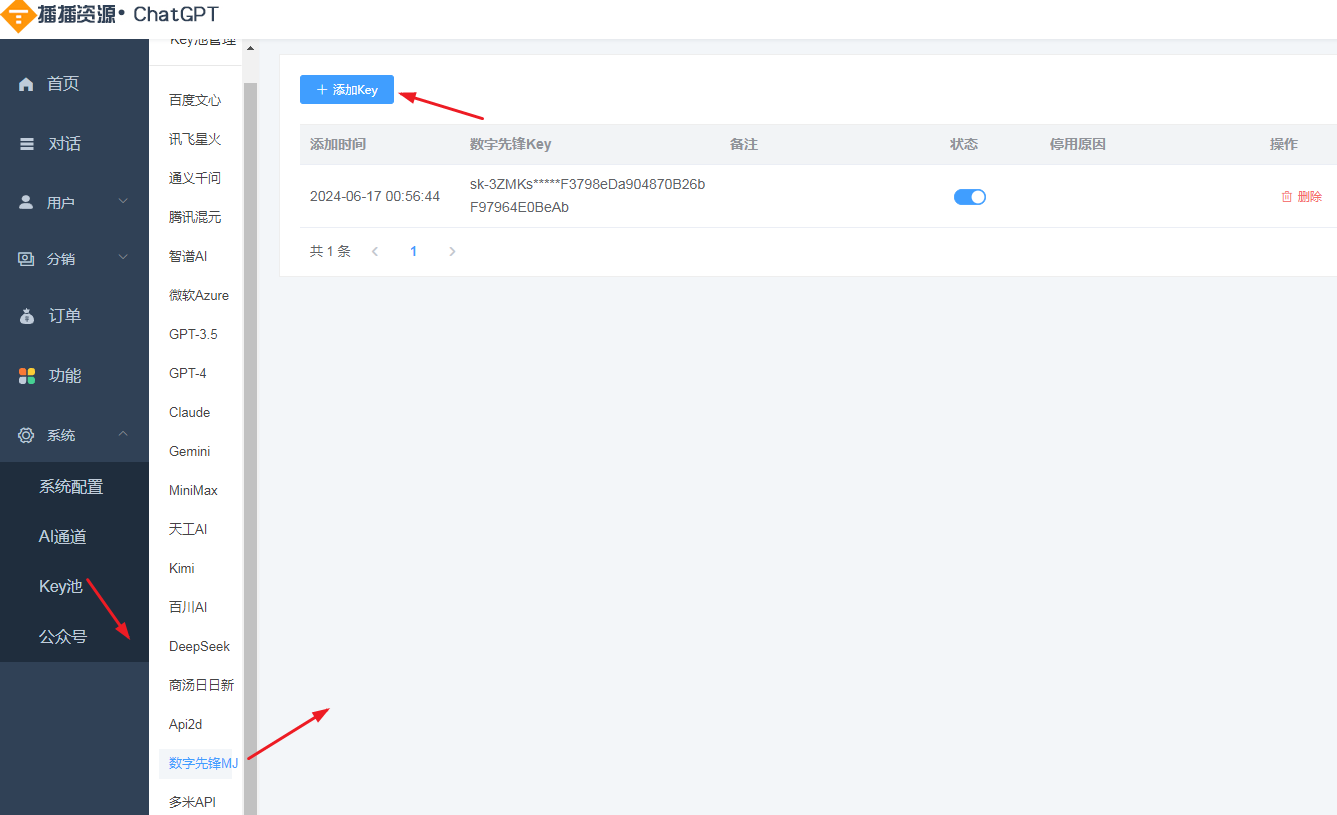
Task: Click the gear icon beside 系统
Action: (26, 435)
